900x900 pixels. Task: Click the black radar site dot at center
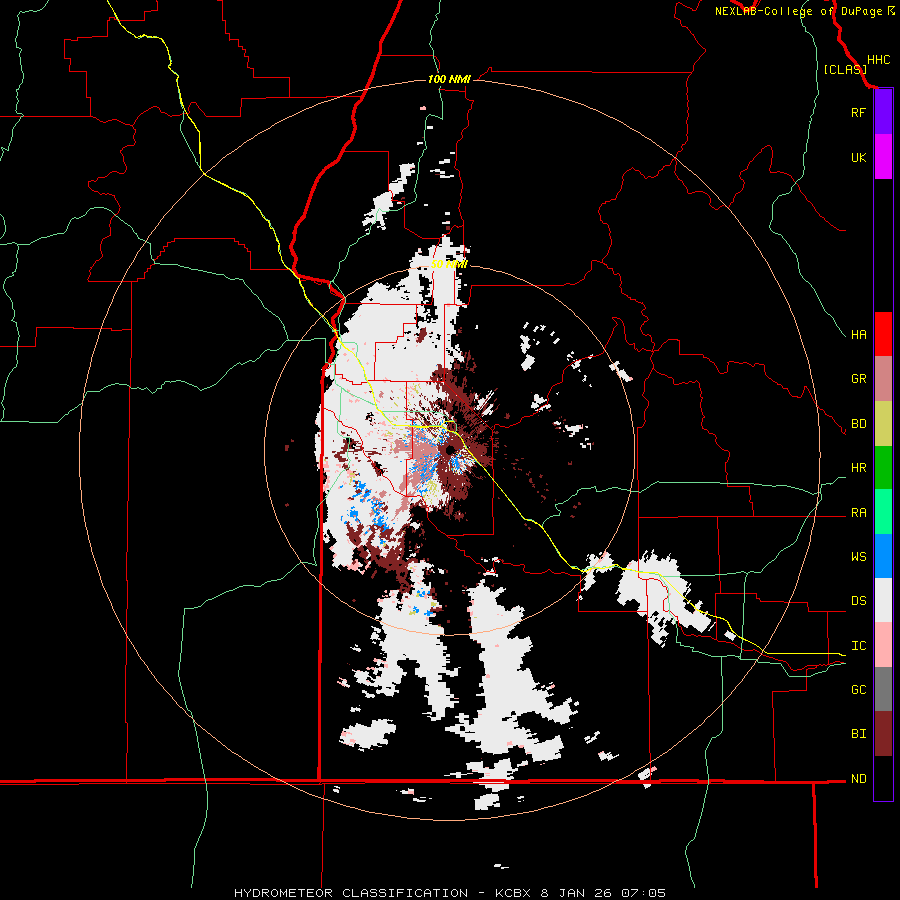tap(451, 449)
